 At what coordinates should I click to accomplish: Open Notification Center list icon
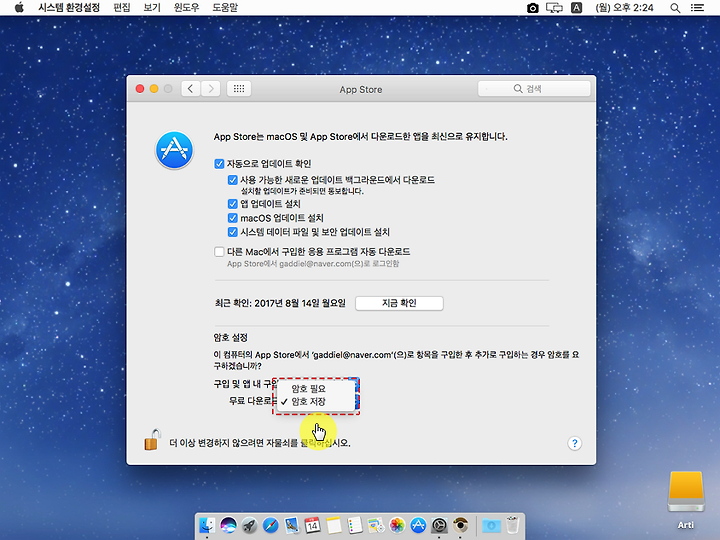tap(697, 8)
